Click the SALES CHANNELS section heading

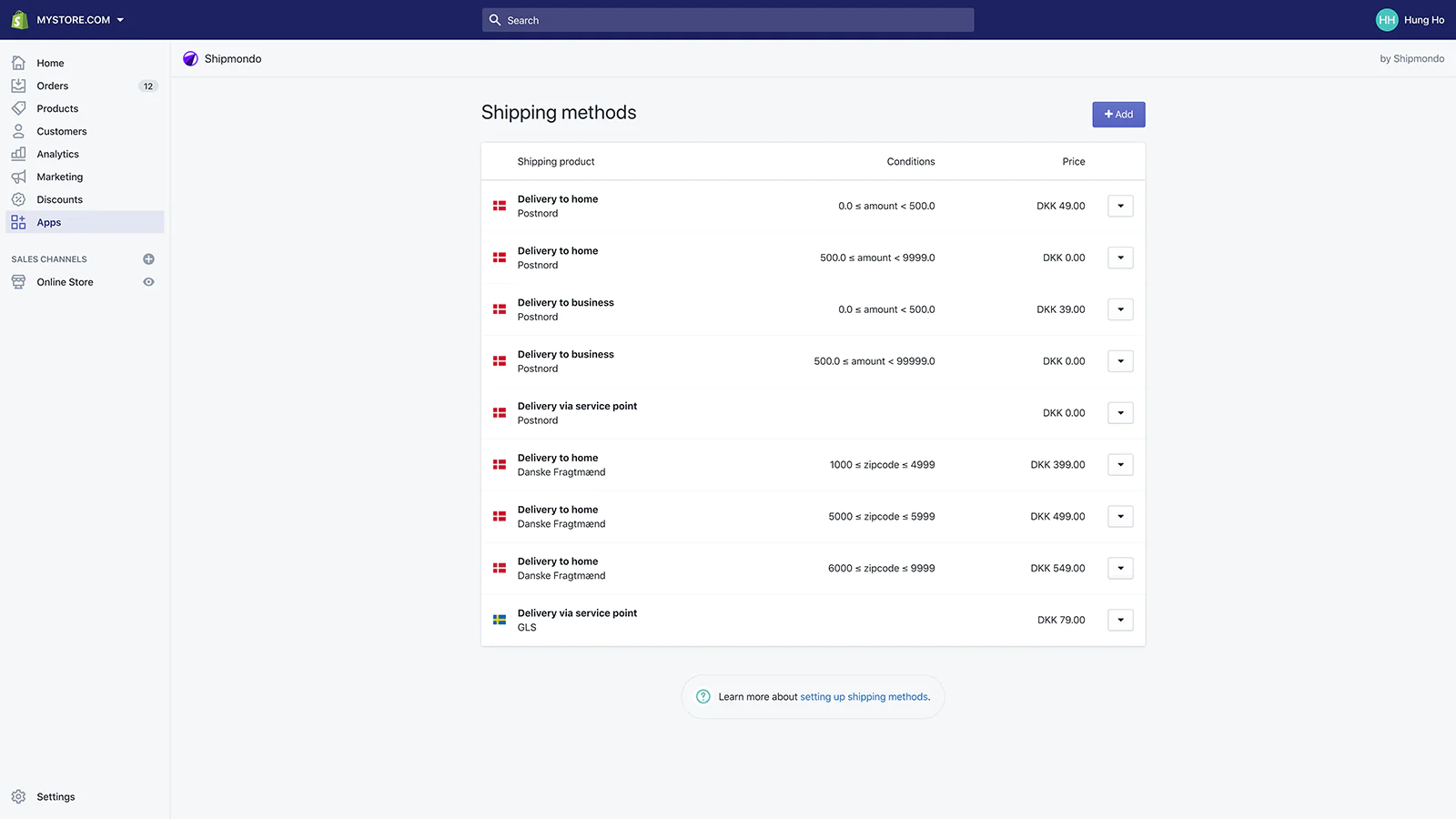click(49, 259)
